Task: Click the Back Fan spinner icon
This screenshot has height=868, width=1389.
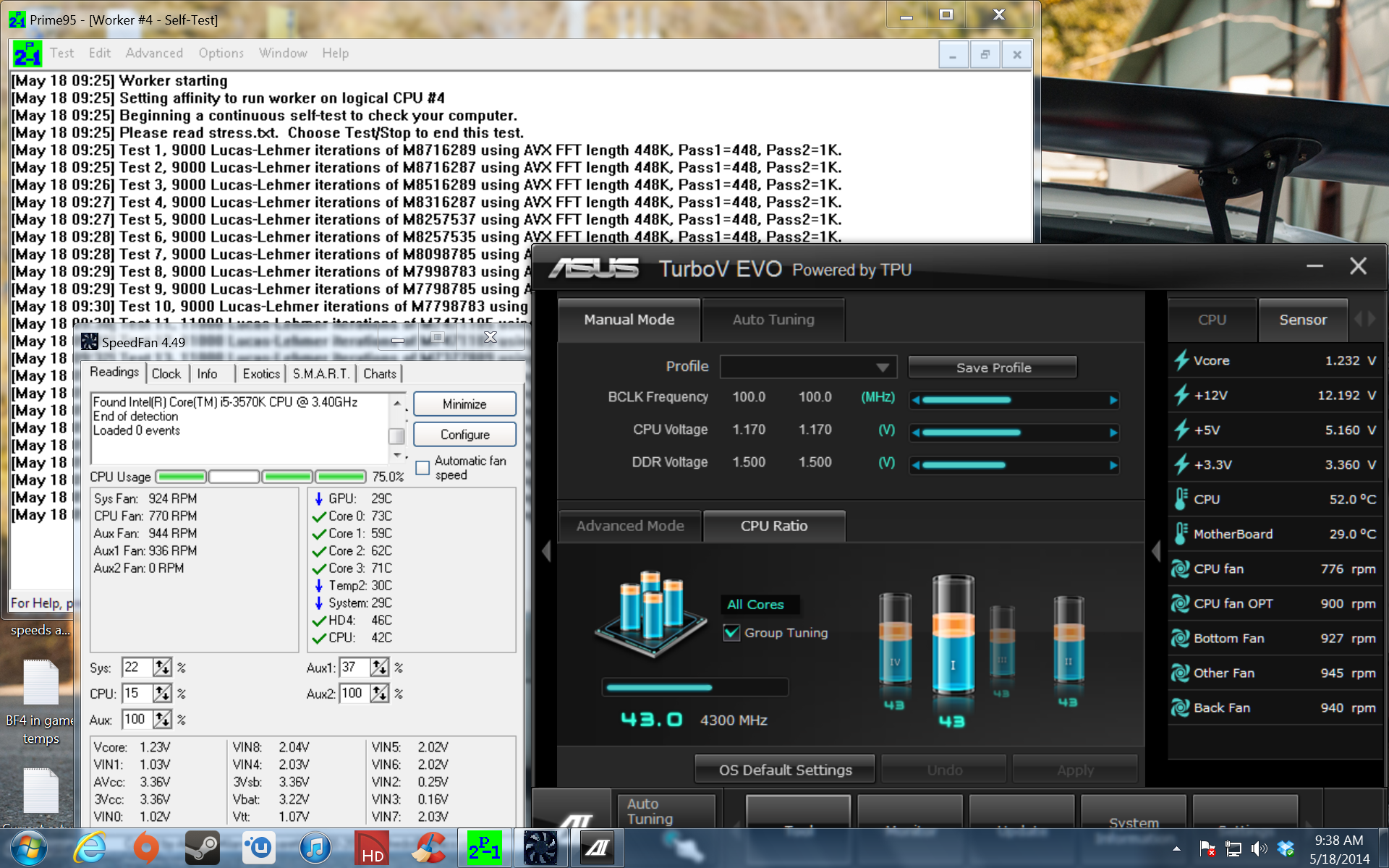Action: click(1181, 707)
